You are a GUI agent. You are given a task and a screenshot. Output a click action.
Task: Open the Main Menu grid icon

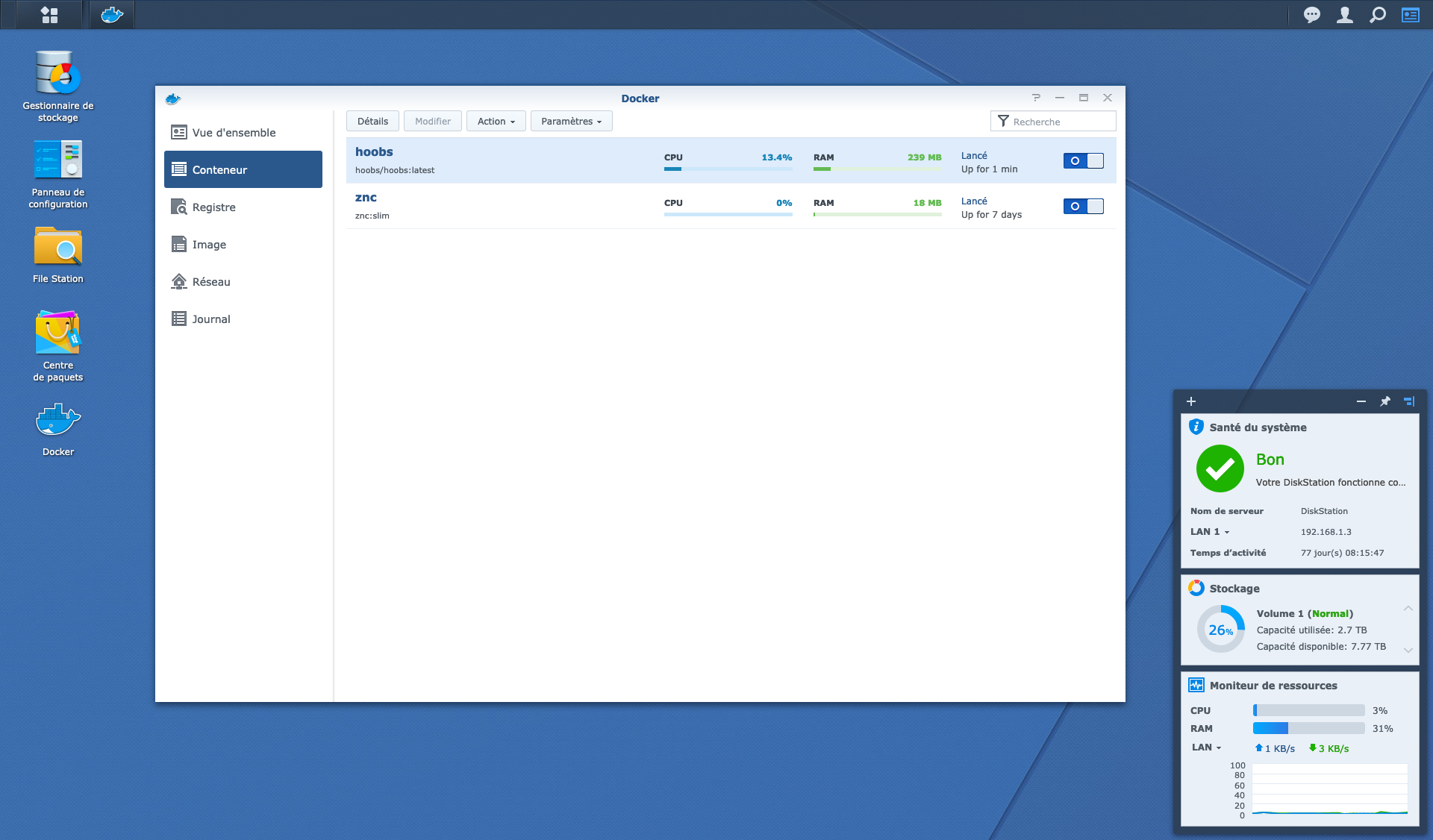tap(49, 15)
